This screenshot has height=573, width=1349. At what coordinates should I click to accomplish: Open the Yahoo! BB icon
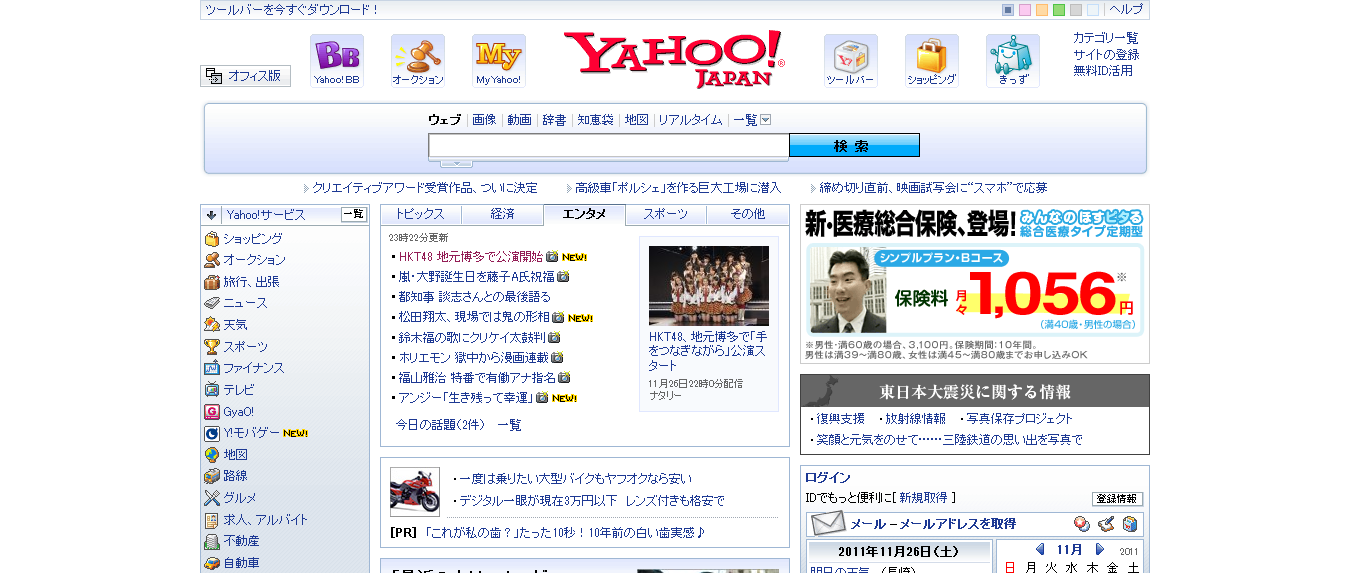337,61
